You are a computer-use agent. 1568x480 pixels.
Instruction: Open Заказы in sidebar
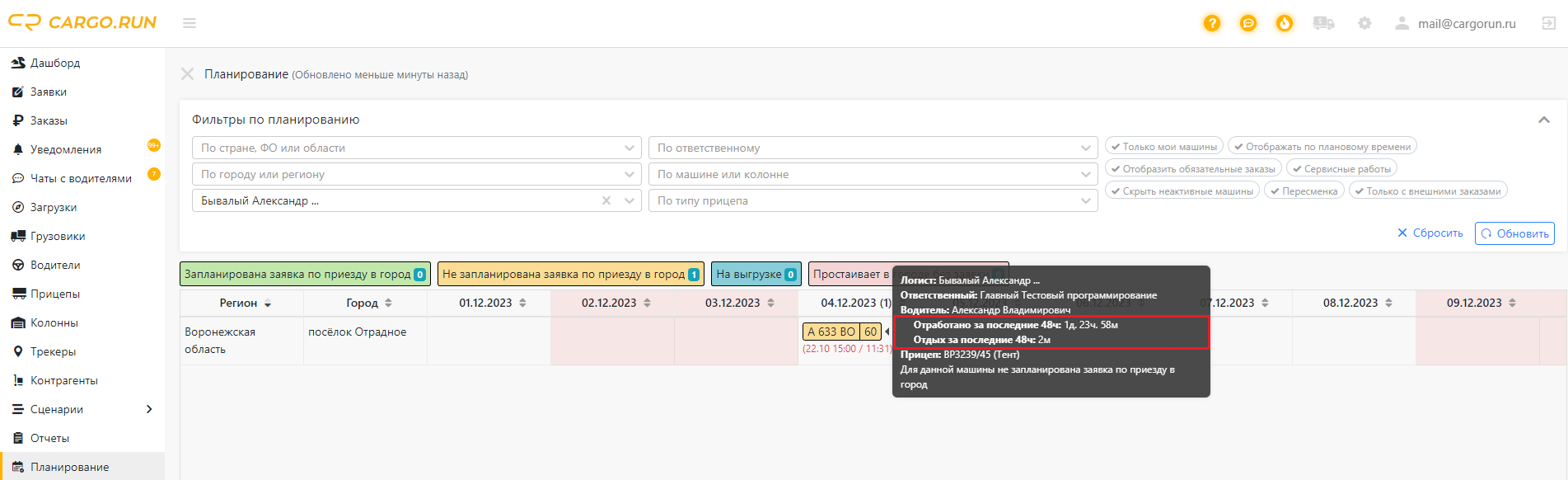[x=82, y=120]
